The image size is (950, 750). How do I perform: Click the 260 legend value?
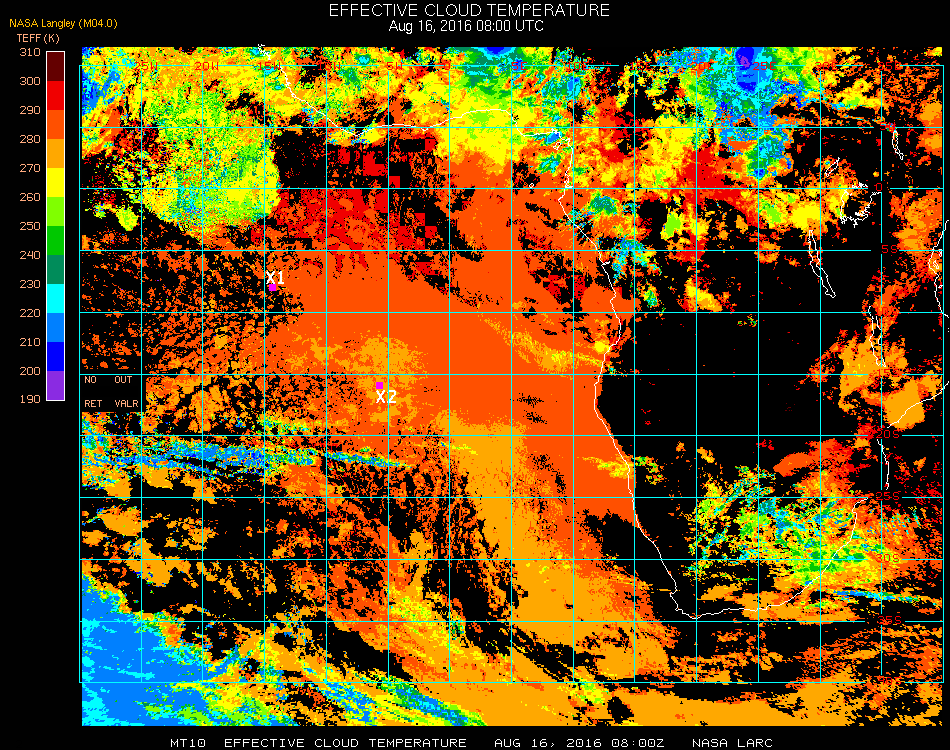pyautogui.click(x=30, y=197)
